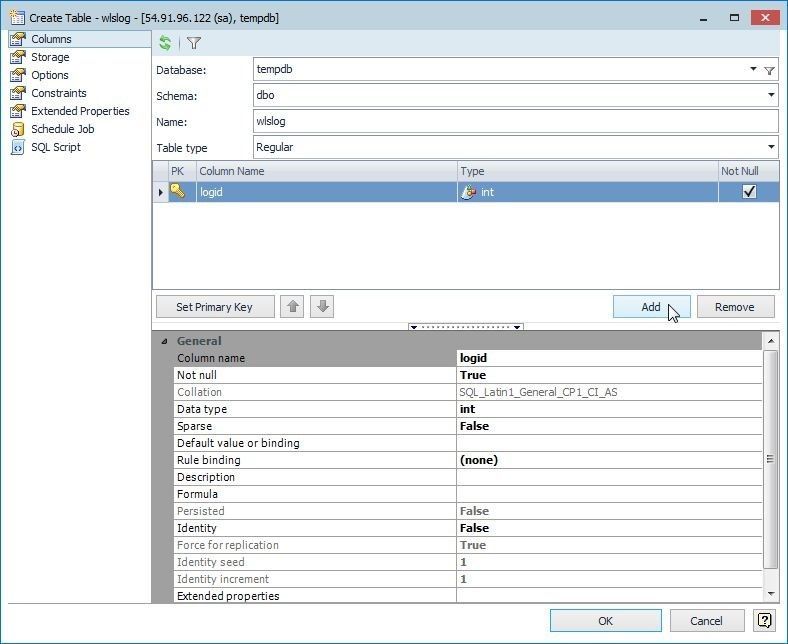Image resolution: width=788 pixels, height=644 pixels.
Task: Click the Force for replication row
Action: 468,545
